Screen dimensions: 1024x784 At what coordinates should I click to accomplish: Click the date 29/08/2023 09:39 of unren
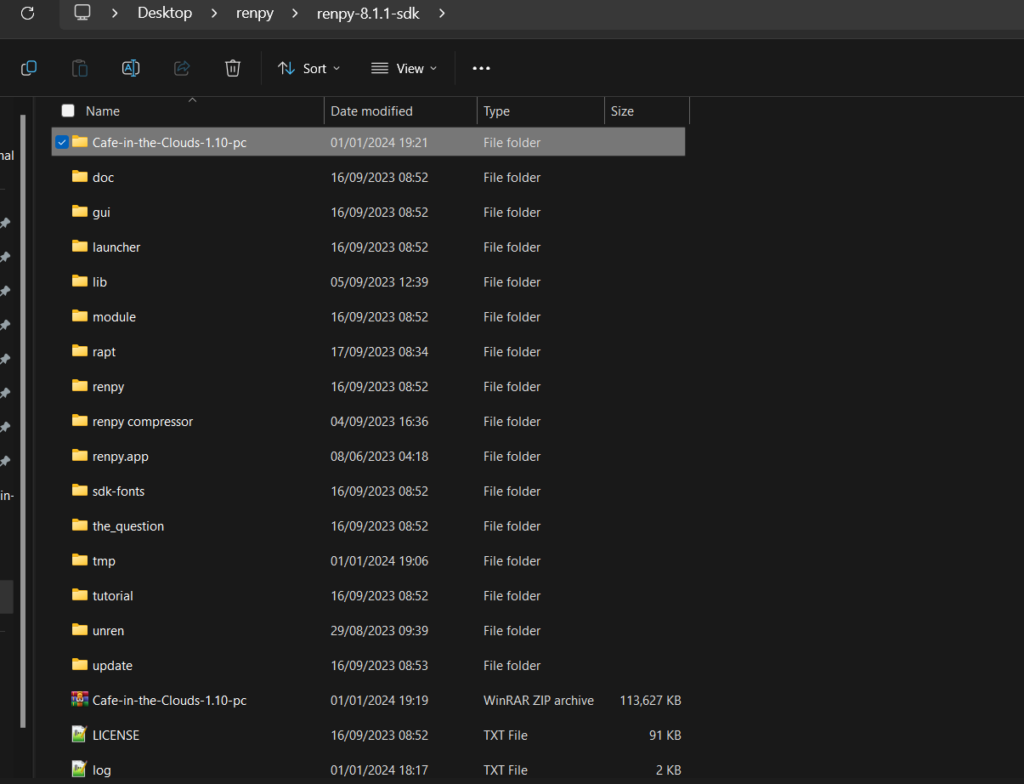pos(379,630)
